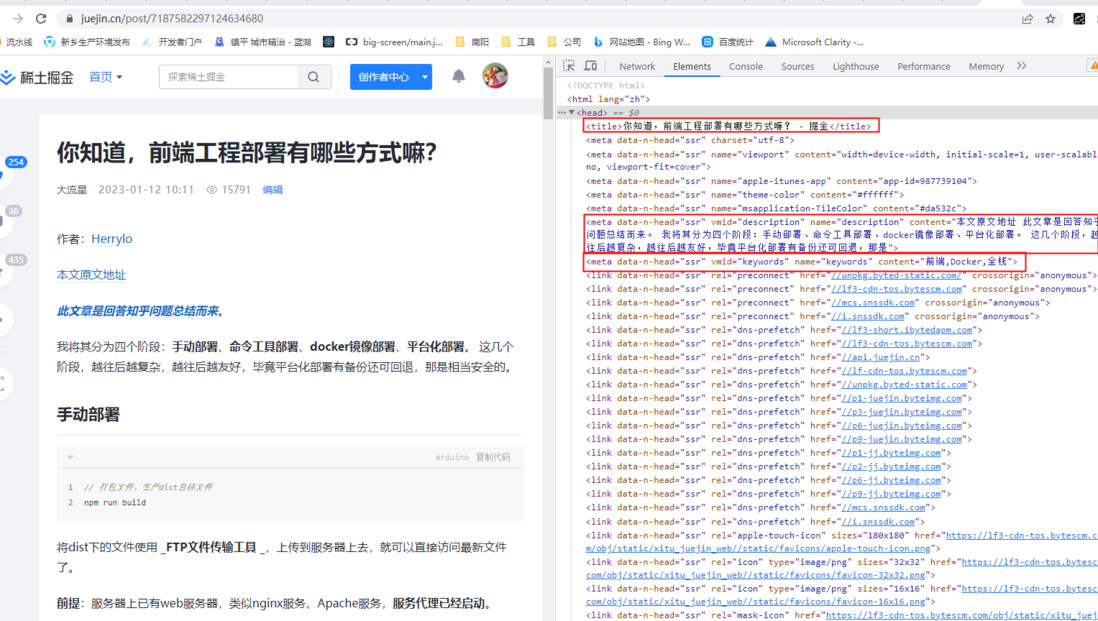
Task: Select the title element row in DOM
Action: [729, 127]
